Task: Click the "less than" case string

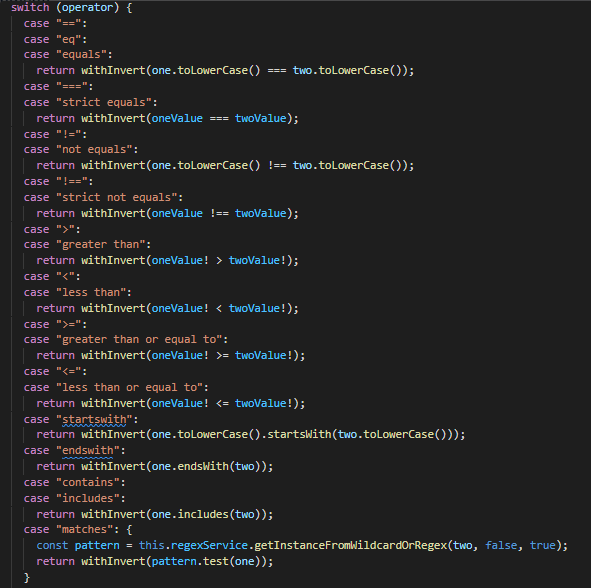Action: (x=91, y=292)
